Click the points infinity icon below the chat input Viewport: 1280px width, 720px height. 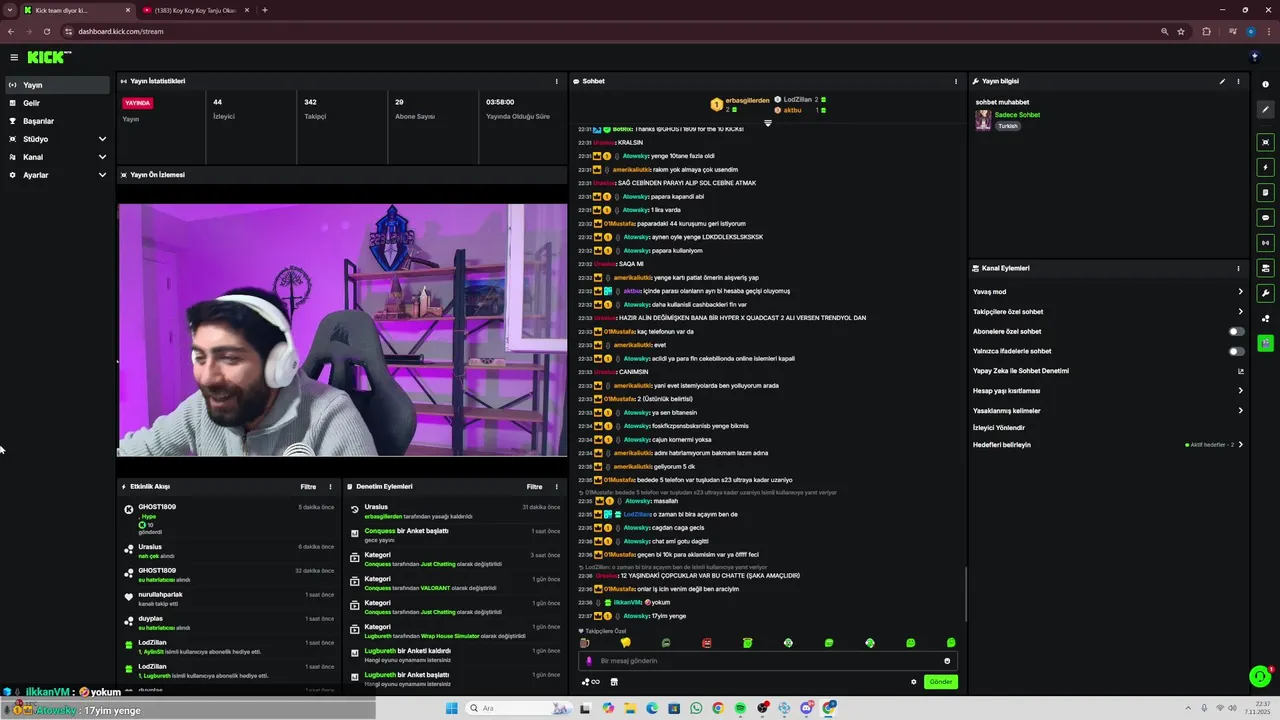click(x=590, y=682)
